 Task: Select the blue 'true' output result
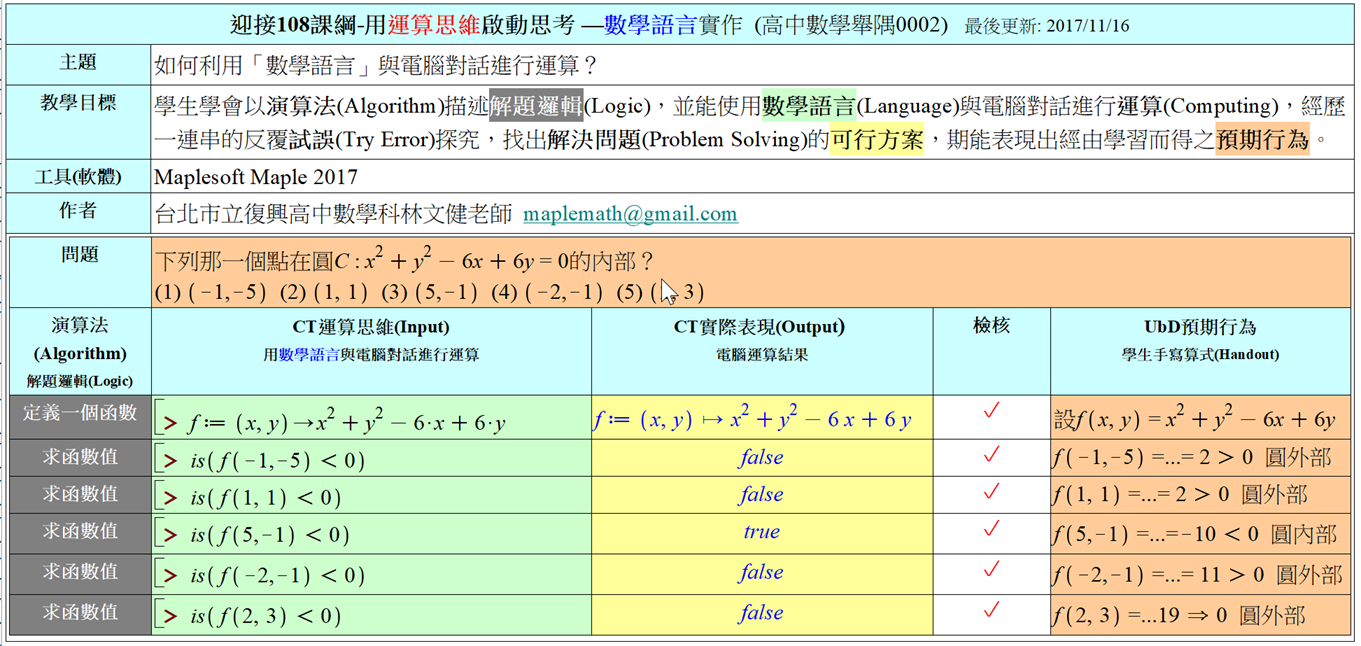tap(761, 532)
